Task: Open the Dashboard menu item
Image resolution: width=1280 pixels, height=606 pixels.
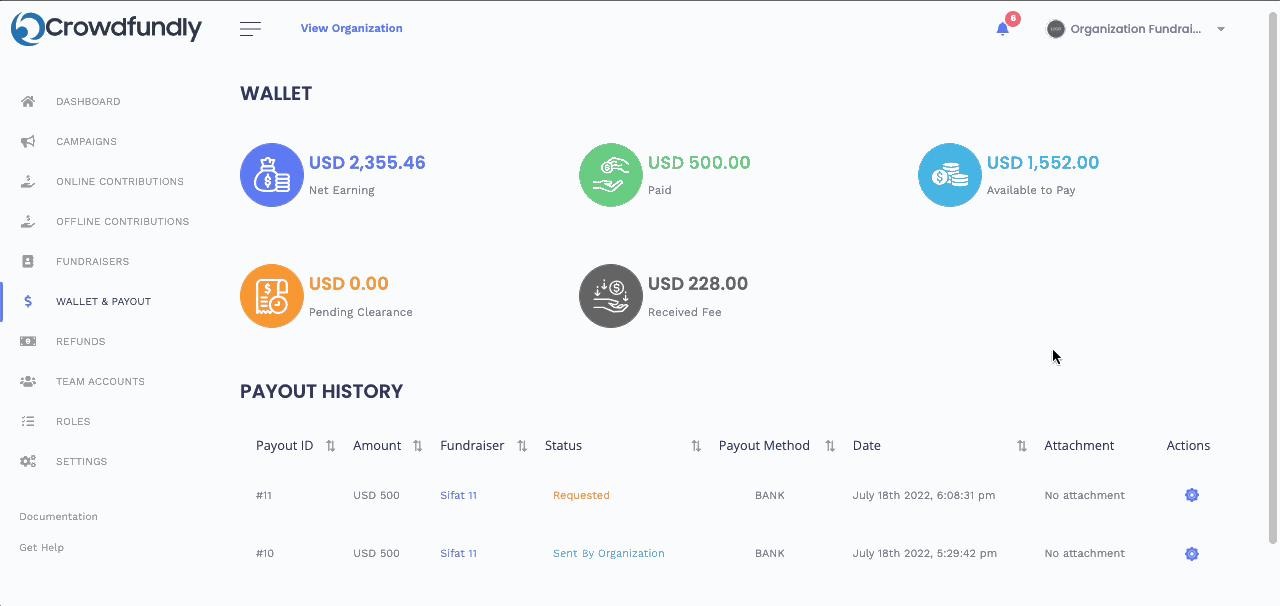Action: [x=88, y=101]
